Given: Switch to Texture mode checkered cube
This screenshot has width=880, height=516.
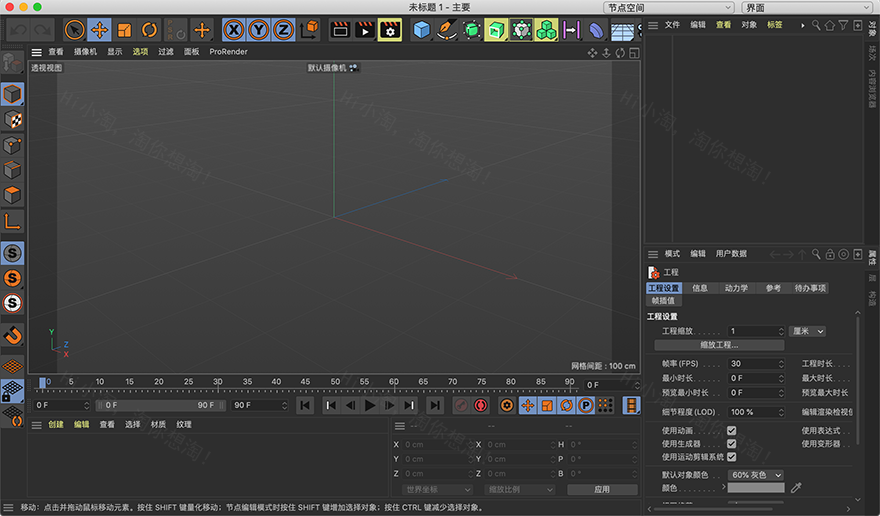Looking at the screenshot, I should click(12, 120).
